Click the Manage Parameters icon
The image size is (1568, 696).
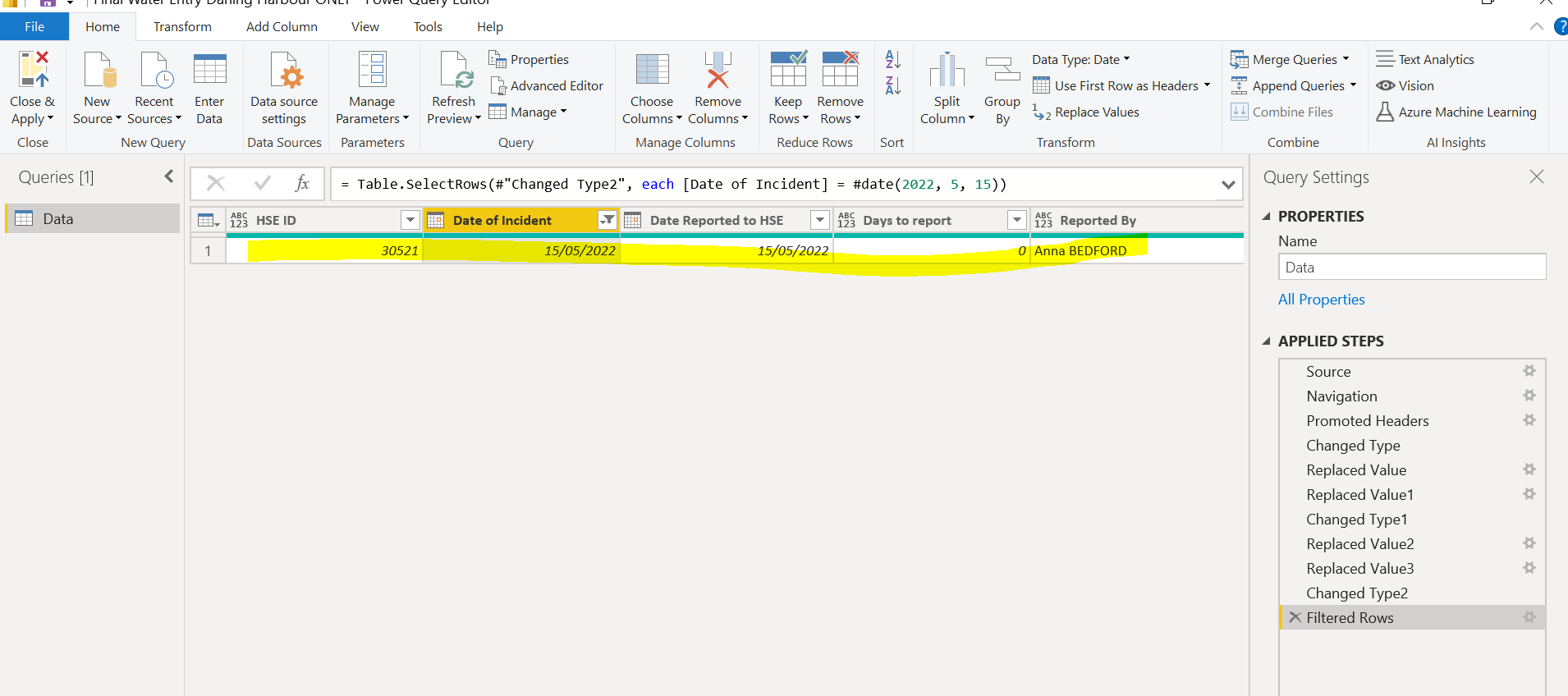point(372,70)
